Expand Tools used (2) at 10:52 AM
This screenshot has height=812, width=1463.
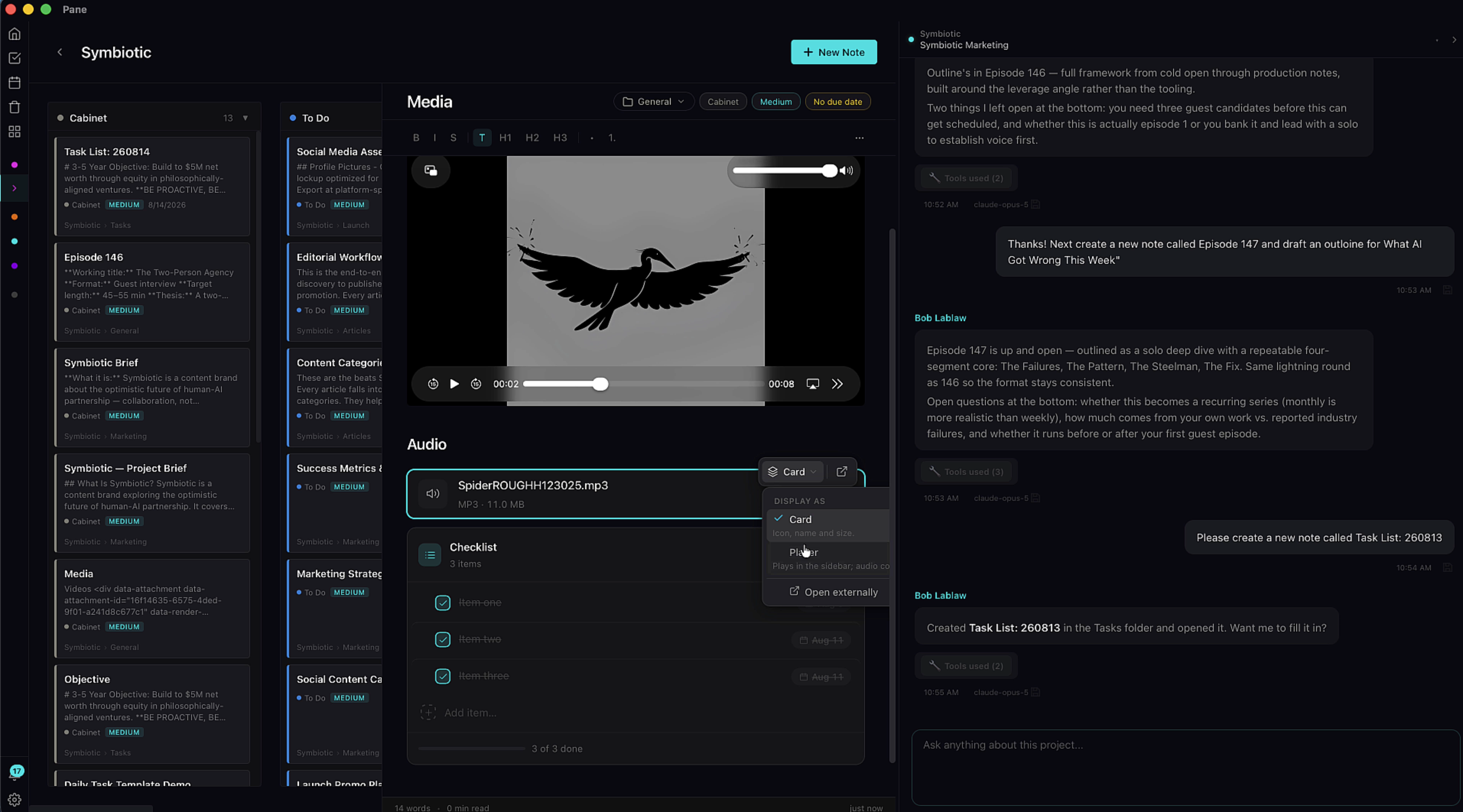point(967,178)
